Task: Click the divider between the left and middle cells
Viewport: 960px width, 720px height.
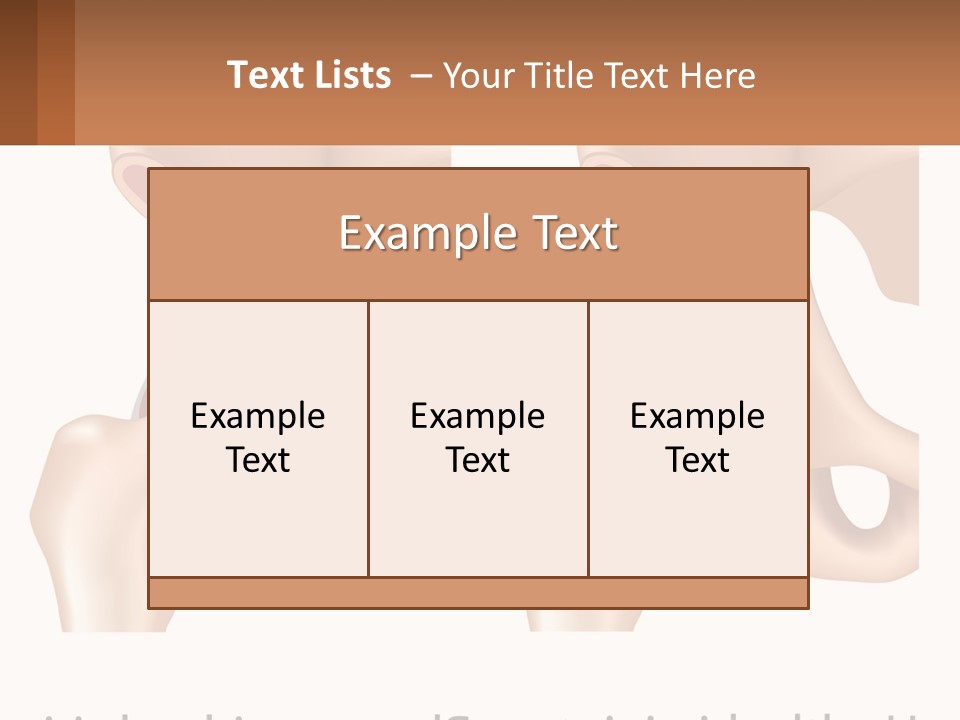Action: pos(369,438)
